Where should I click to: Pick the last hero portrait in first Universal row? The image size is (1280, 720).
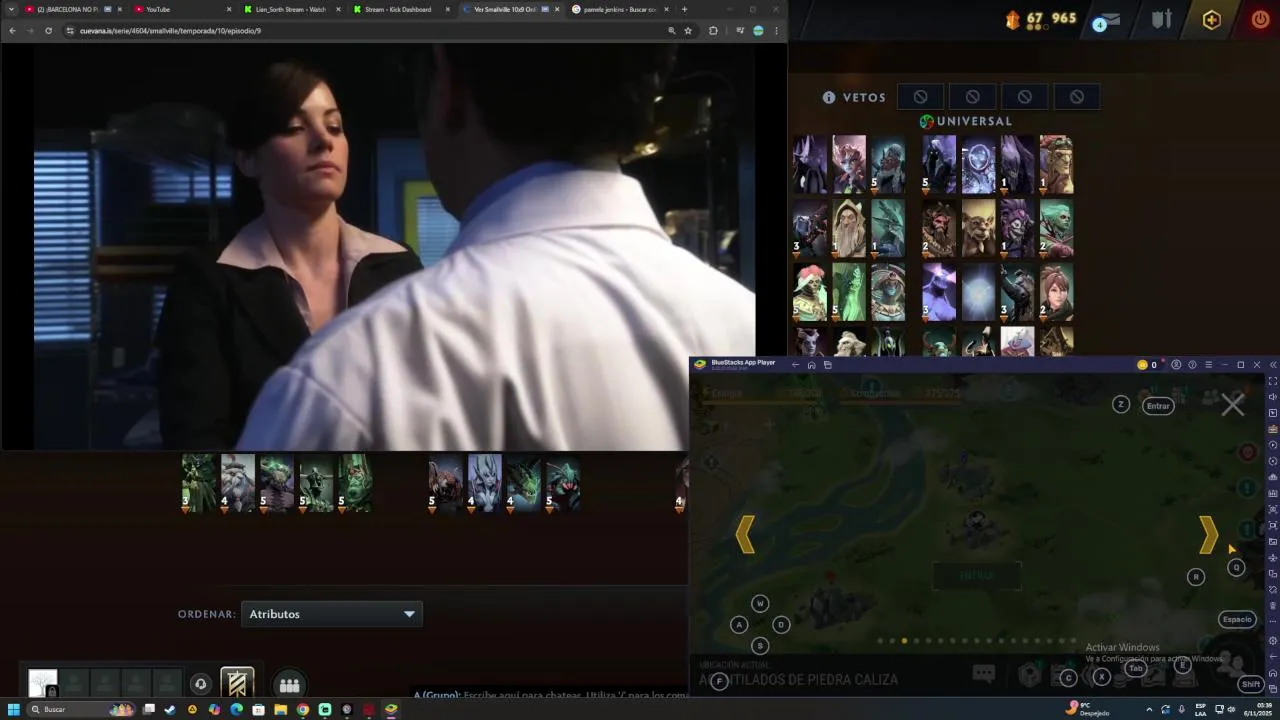point(1056,164)
